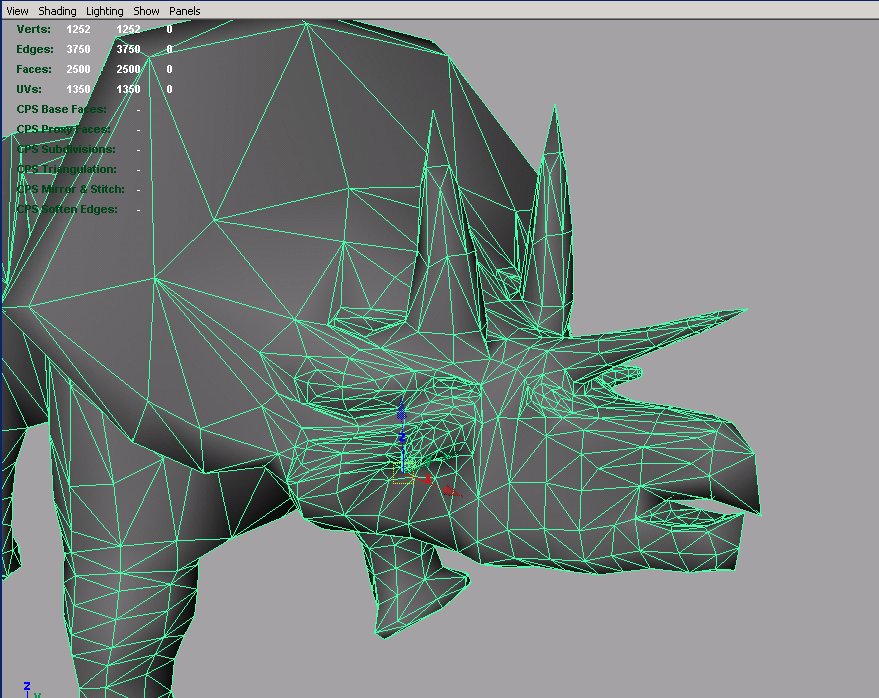Click the UVs label in heads-up display

click(30, 90)
